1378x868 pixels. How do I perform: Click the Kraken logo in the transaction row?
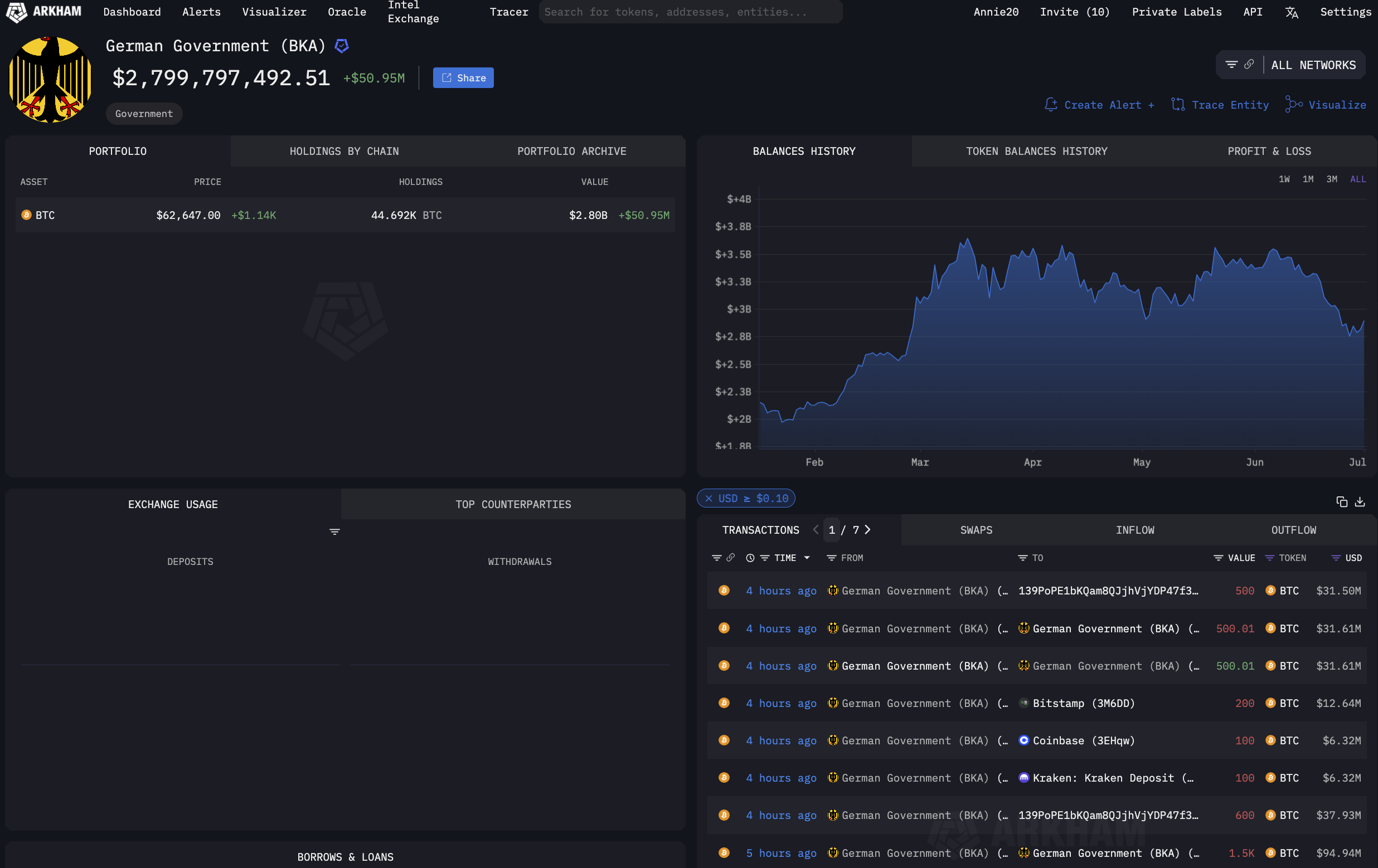coord(1024,777)
